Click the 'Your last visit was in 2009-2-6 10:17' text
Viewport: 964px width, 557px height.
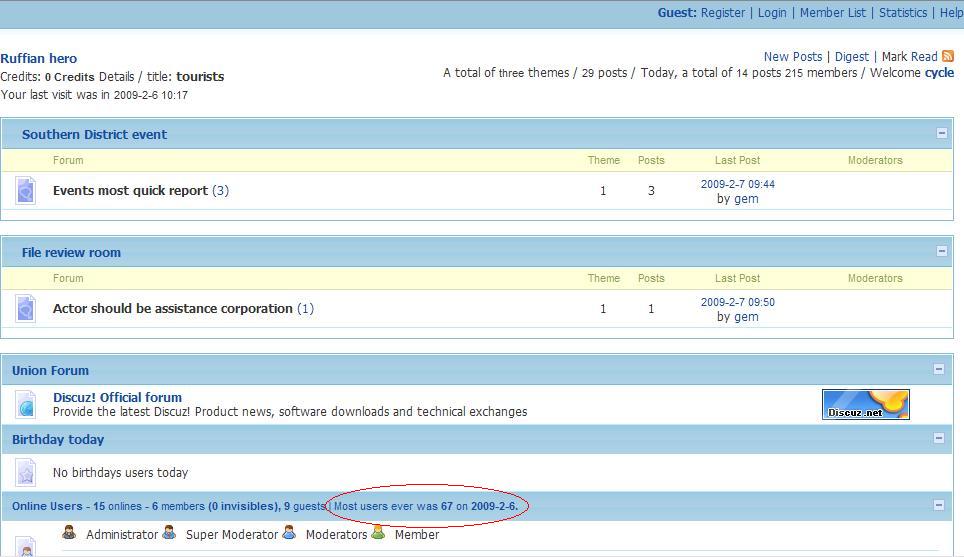[x=94, y=95]
